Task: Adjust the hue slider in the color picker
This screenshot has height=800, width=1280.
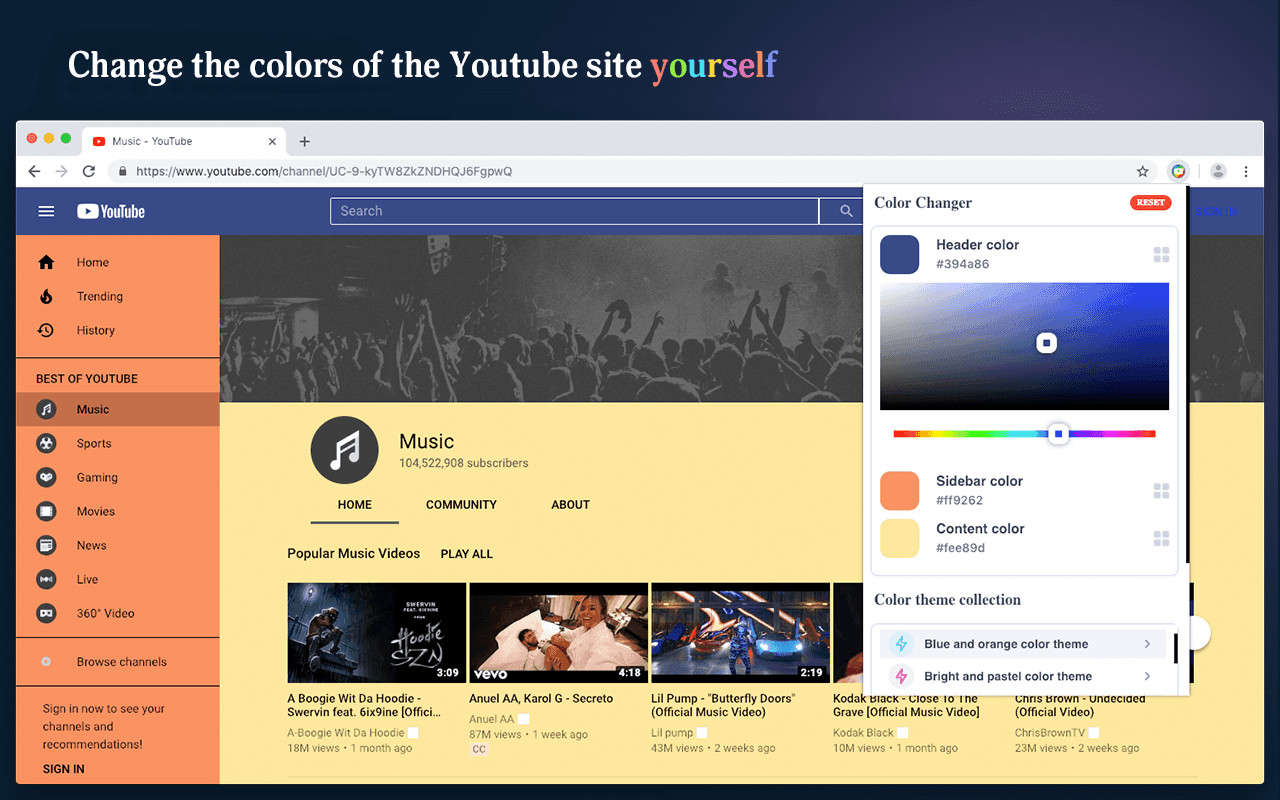Action: [1059, 433]
